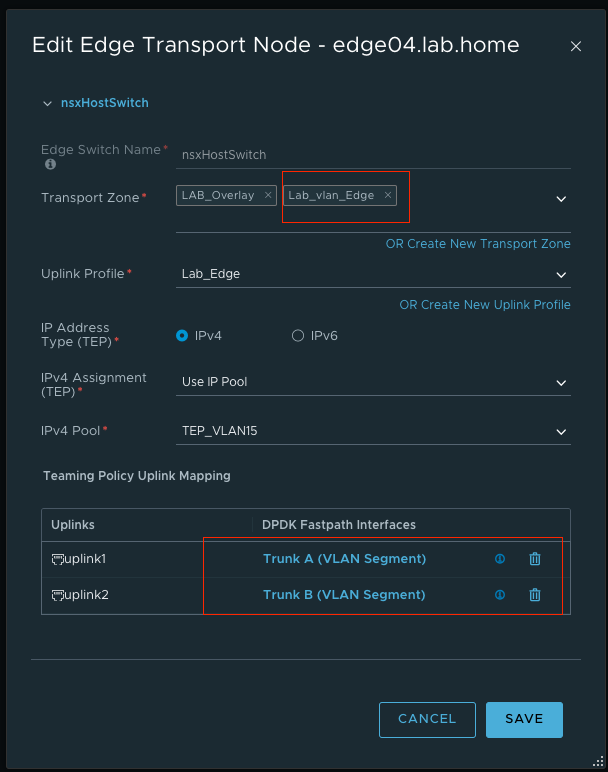Open the Uplink Profile dropdown
Screen dimensions: 608x772
[561, 275]
